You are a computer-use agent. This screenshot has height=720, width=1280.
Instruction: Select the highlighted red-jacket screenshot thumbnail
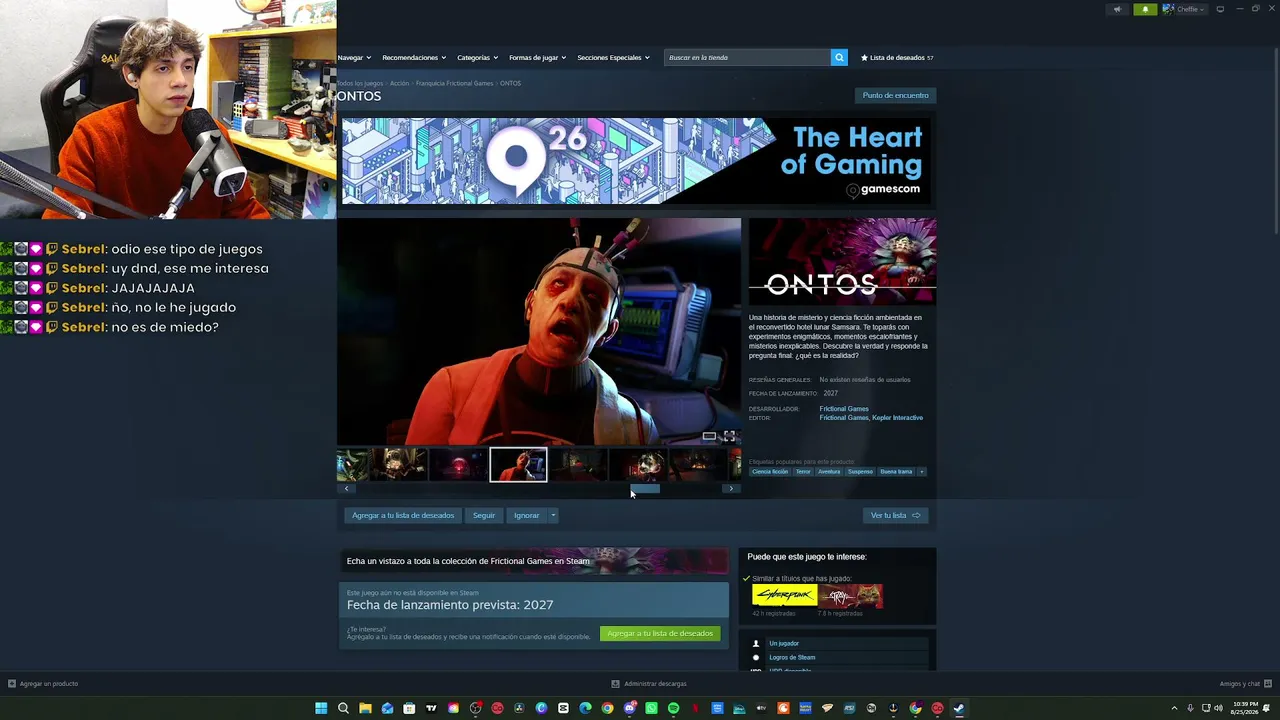click(518, 464)
